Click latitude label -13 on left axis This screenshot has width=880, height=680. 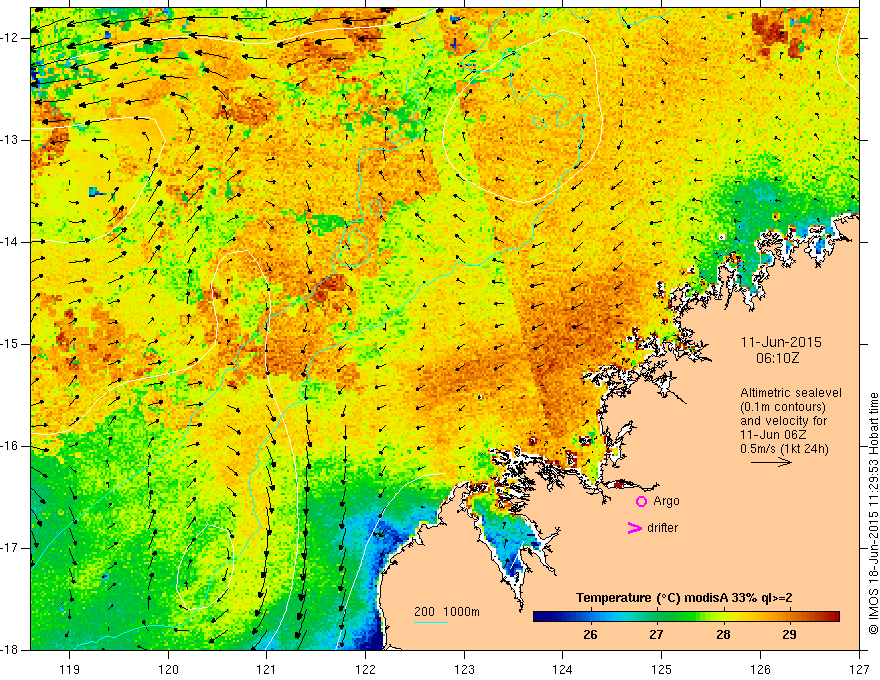(11, 140)
